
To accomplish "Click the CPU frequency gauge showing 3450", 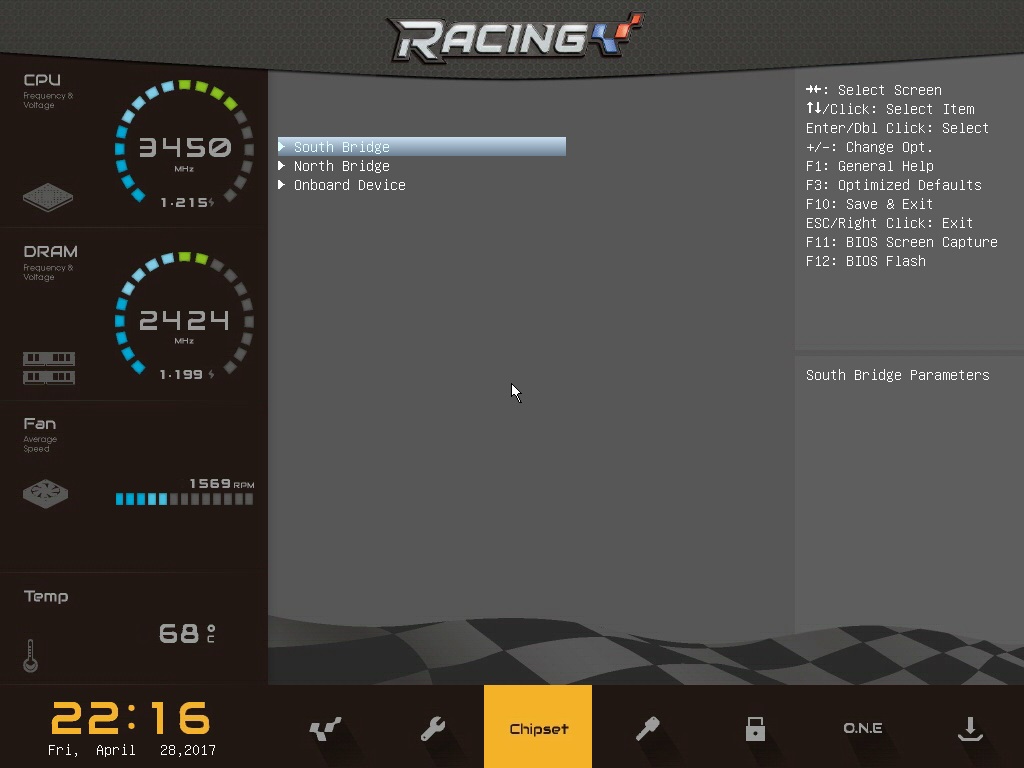I will pos(184,142).
